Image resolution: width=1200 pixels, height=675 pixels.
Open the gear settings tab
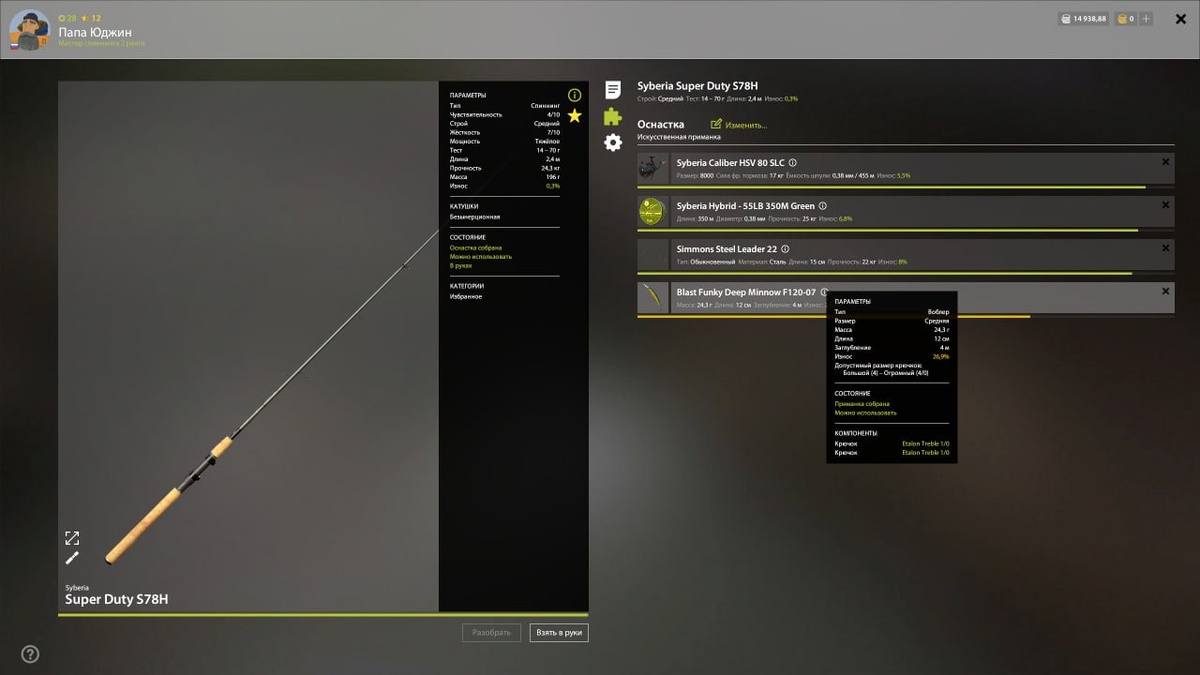613,143
